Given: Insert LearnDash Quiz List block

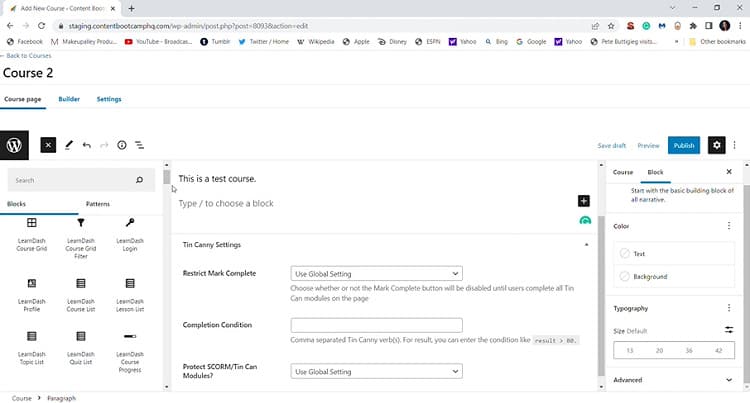Looking at the screenshot, I should click(x=81, y=348).
